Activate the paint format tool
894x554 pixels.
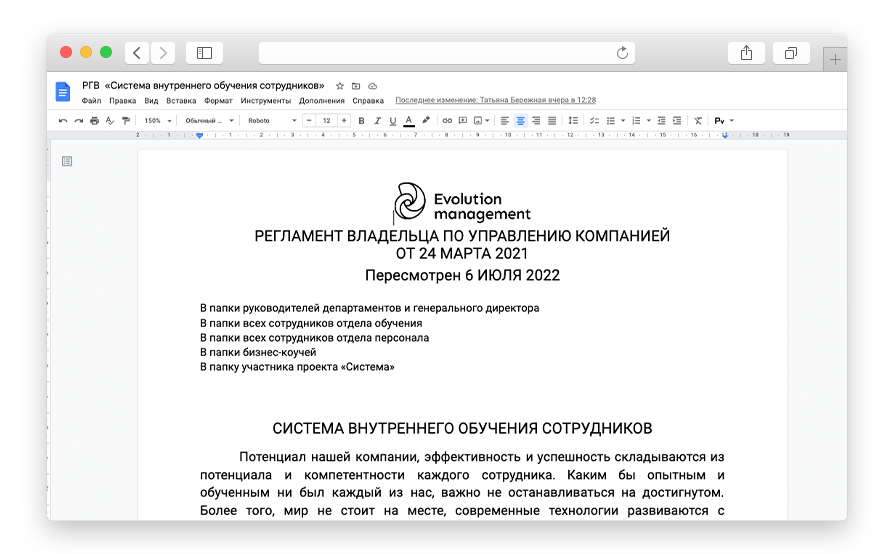[126, 121]
